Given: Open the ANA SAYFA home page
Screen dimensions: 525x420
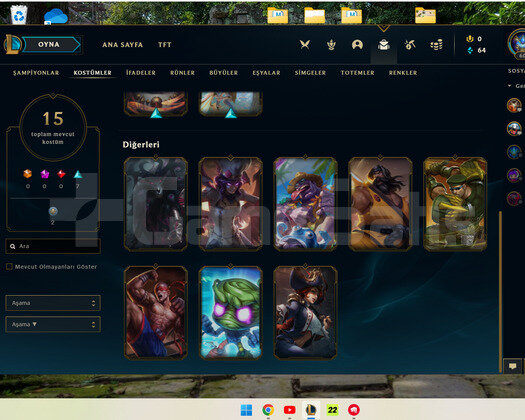Looking at the screenshot, I should click(x=123, y=45).
